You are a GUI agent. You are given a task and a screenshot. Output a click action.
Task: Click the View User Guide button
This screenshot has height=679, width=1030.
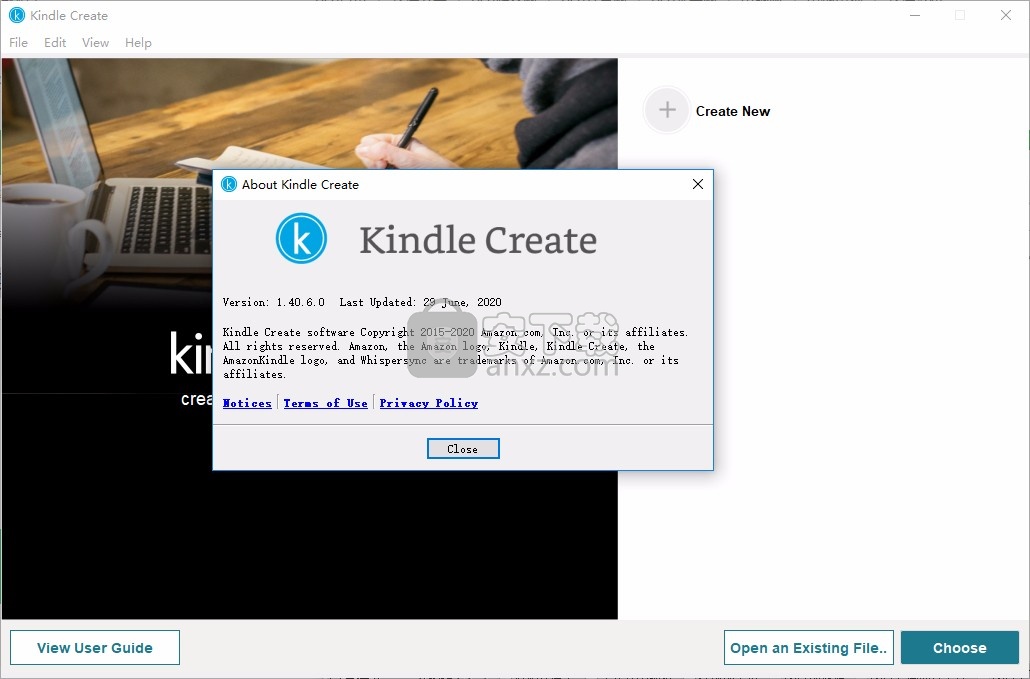tap(95, 647)
